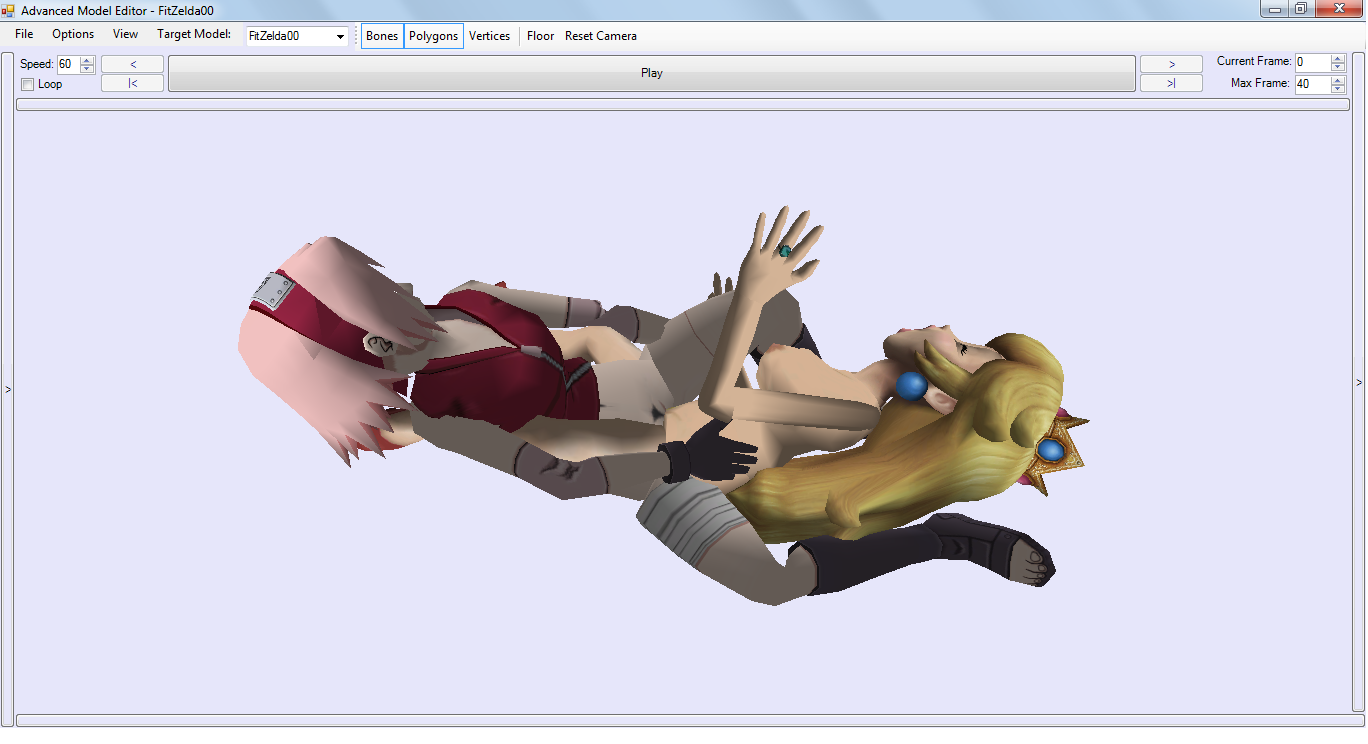This screenshot has height=744, width=1368.
Task: Open the Options menu
Action: point(73,35)
